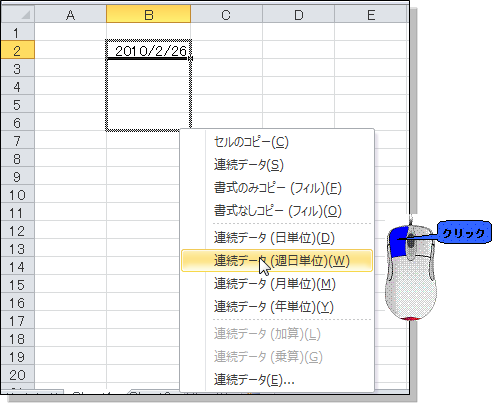
Task: Choose 連続データ (年単位)(Y) option
Action: pos(277,307)
